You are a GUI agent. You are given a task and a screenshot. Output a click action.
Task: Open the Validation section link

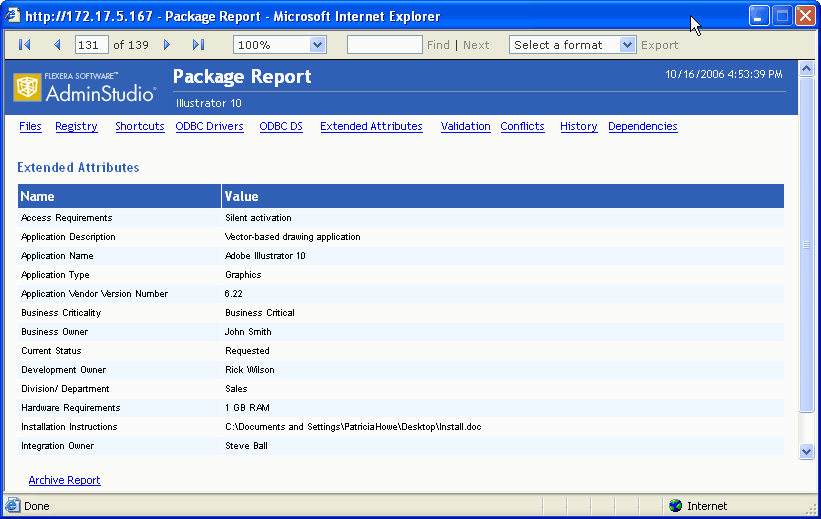click(465, 127)
